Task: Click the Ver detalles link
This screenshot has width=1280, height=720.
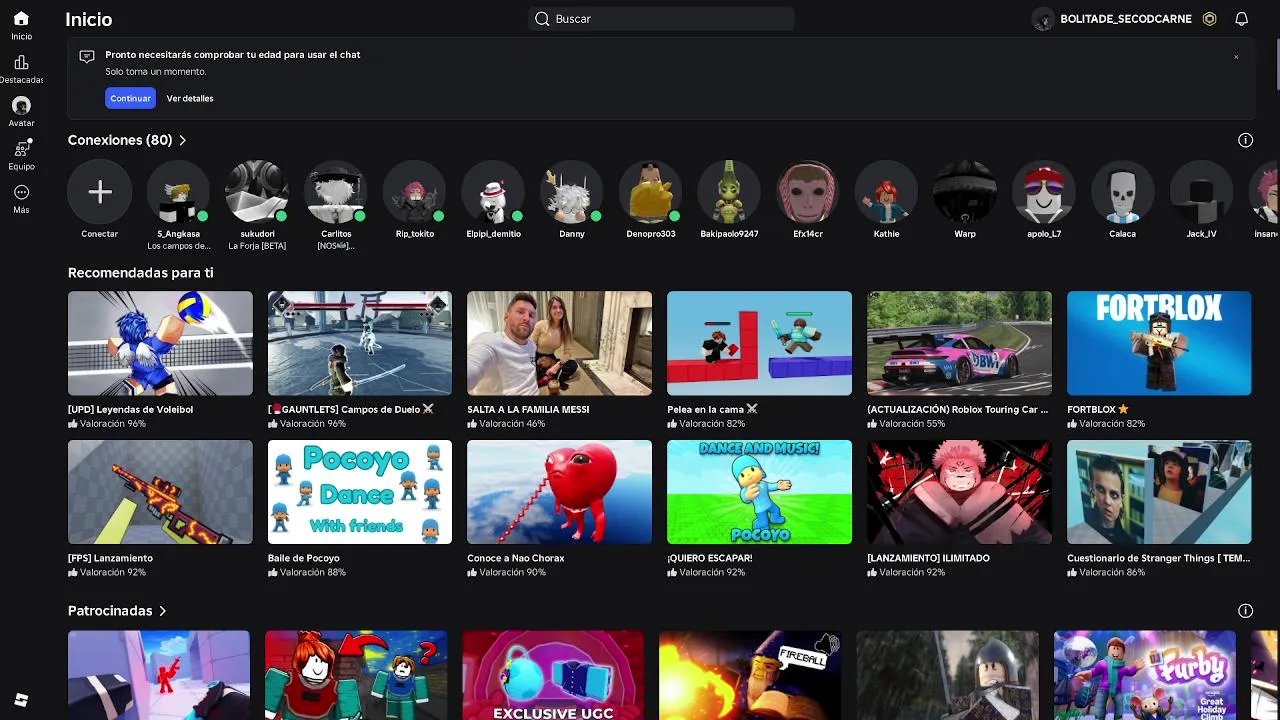Action: (x=190, y=98)
